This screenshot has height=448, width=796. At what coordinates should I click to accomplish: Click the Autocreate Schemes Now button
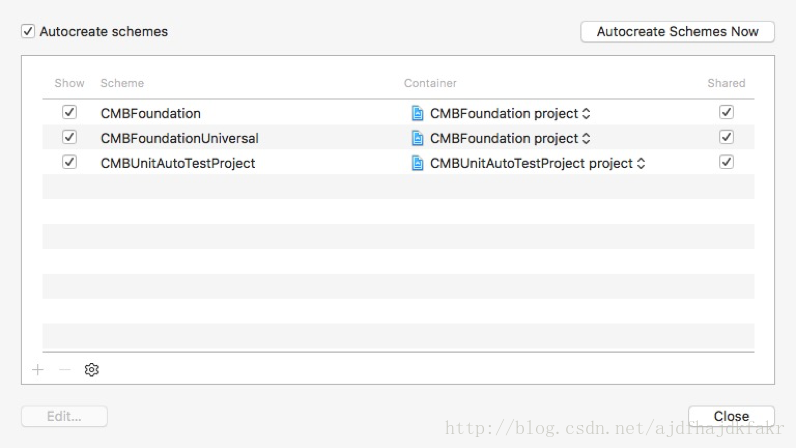pyautogui.click(x=677, y=31)
